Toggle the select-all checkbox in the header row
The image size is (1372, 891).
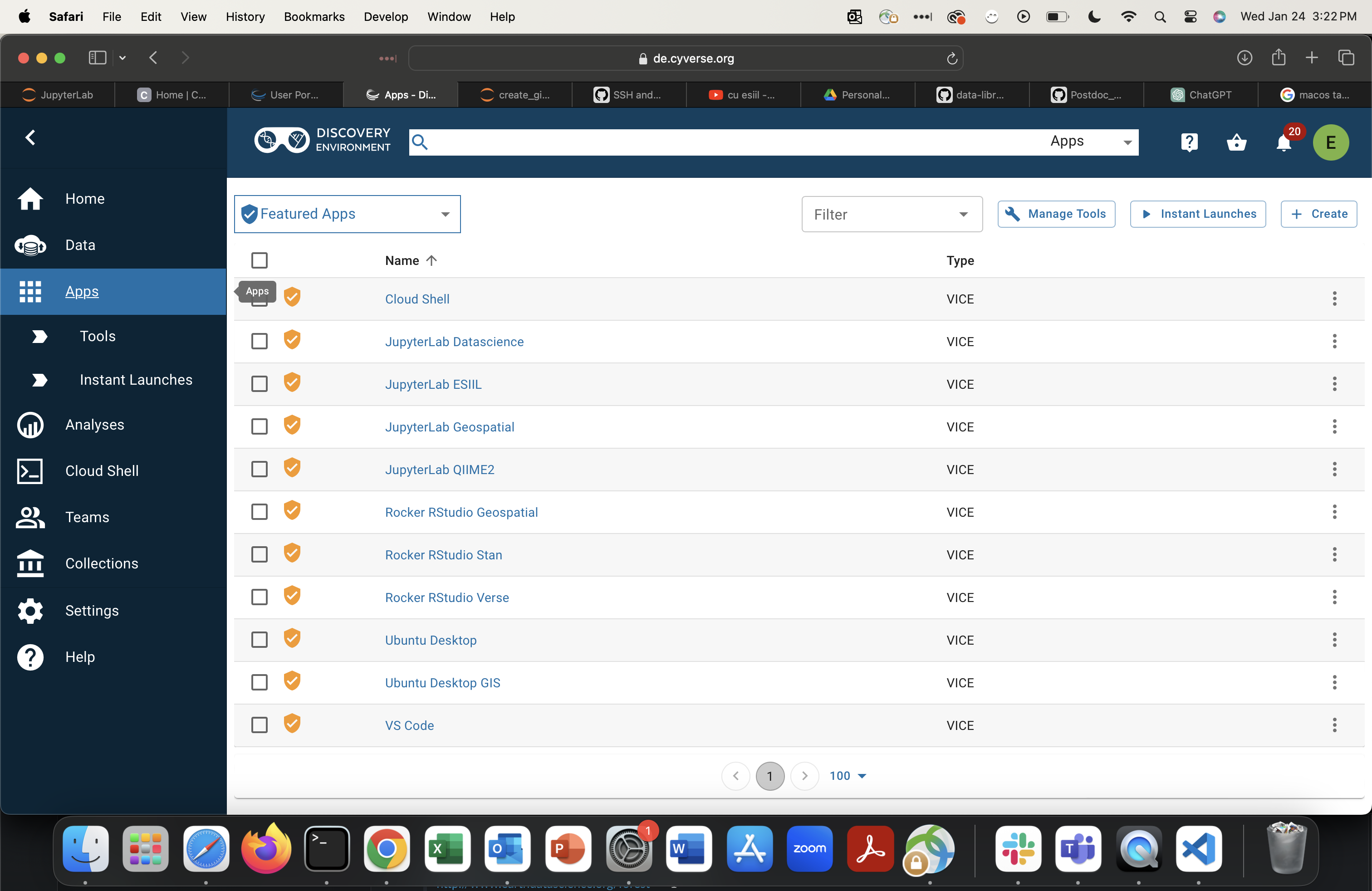pos(260,260)
